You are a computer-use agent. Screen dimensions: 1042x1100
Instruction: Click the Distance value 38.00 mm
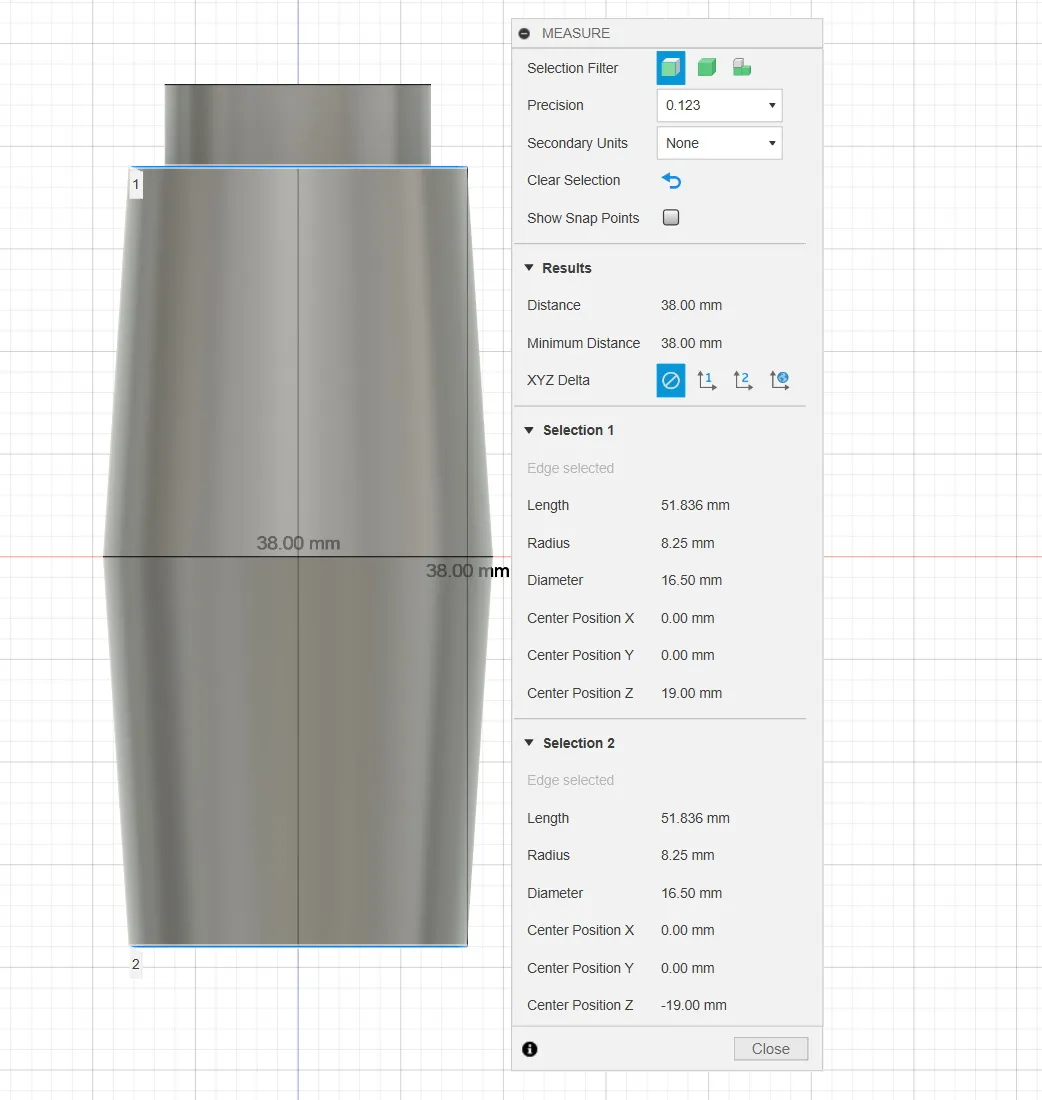pyautogui.click(x=691, y=306)
